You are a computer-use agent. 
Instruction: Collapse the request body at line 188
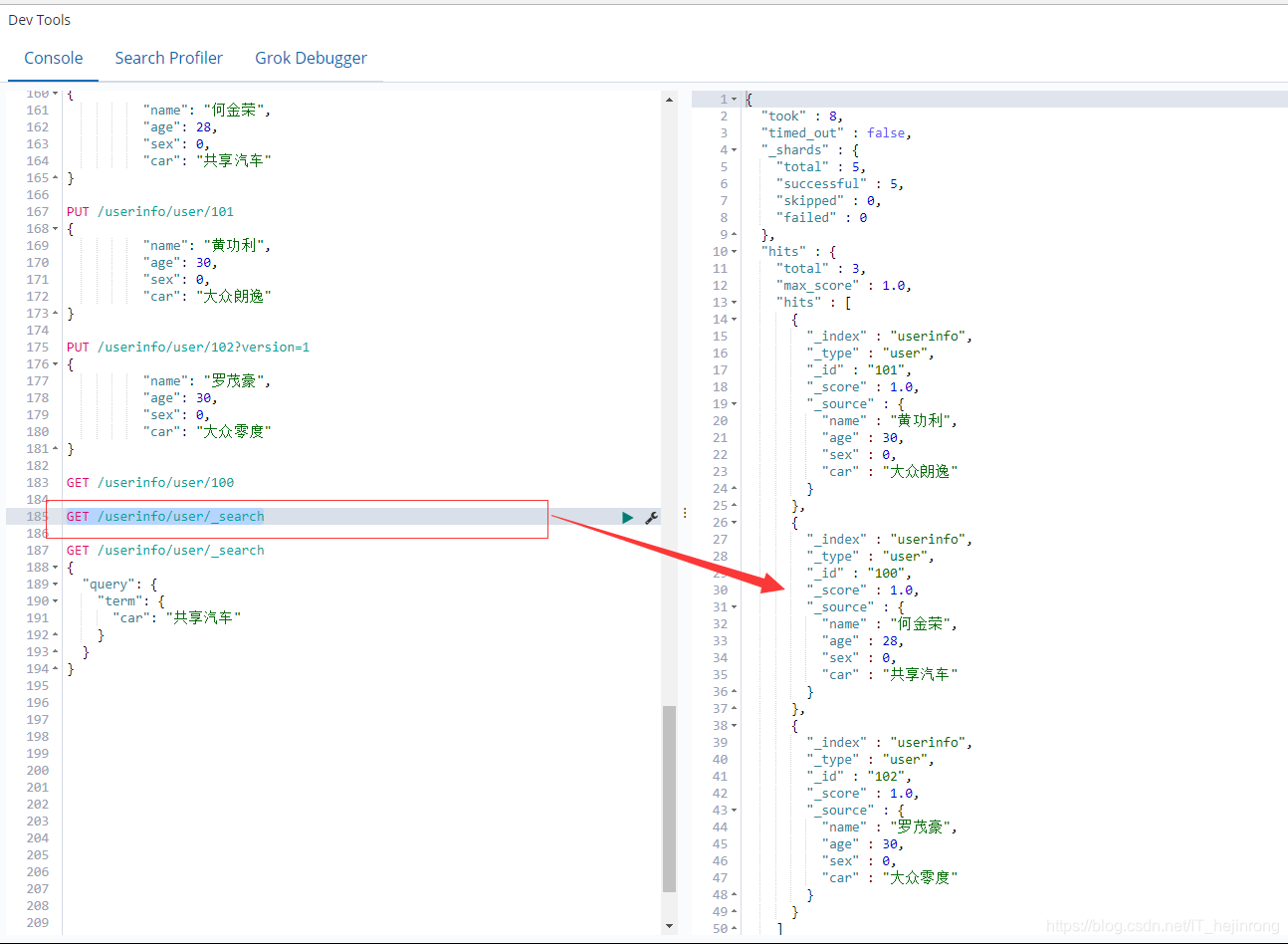tap(56, 568)
